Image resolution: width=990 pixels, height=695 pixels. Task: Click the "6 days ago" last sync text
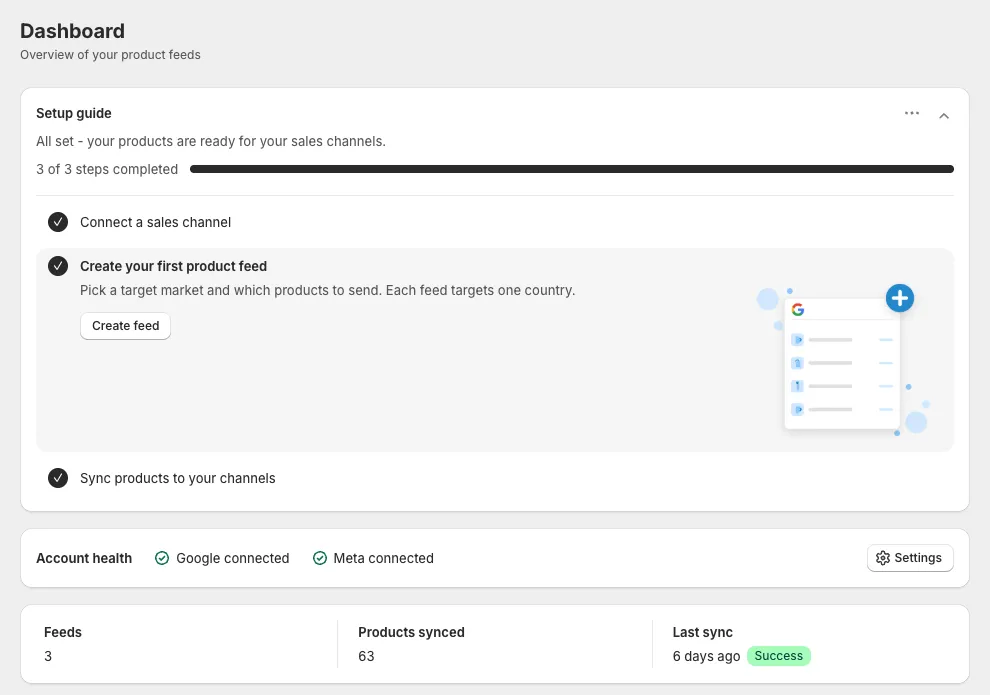[x=706, y=656]
